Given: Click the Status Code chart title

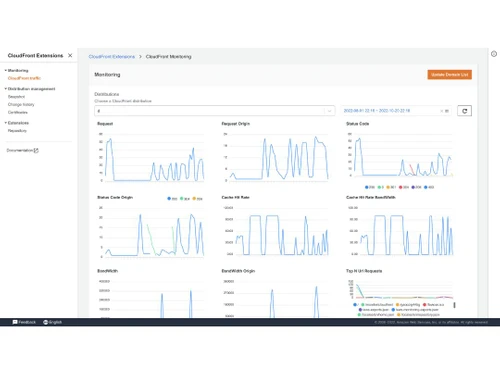Looking at the screenshot, I should point(357,124).
